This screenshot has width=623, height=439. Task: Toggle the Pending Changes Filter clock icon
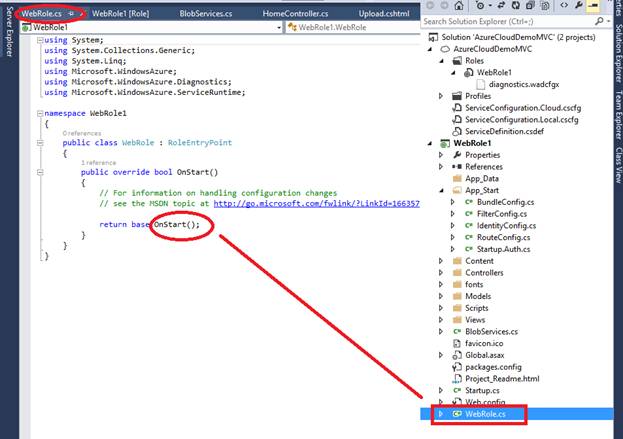[x=480, y=6]
